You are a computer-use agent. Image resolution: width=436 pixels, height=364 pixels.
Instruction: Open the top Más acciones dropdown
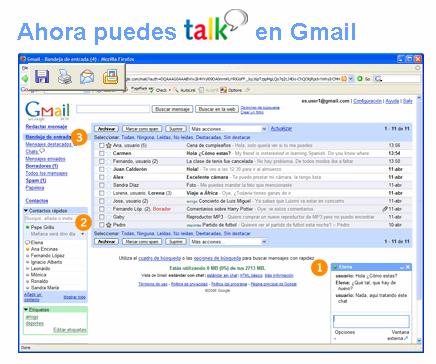tap(228, 129)
